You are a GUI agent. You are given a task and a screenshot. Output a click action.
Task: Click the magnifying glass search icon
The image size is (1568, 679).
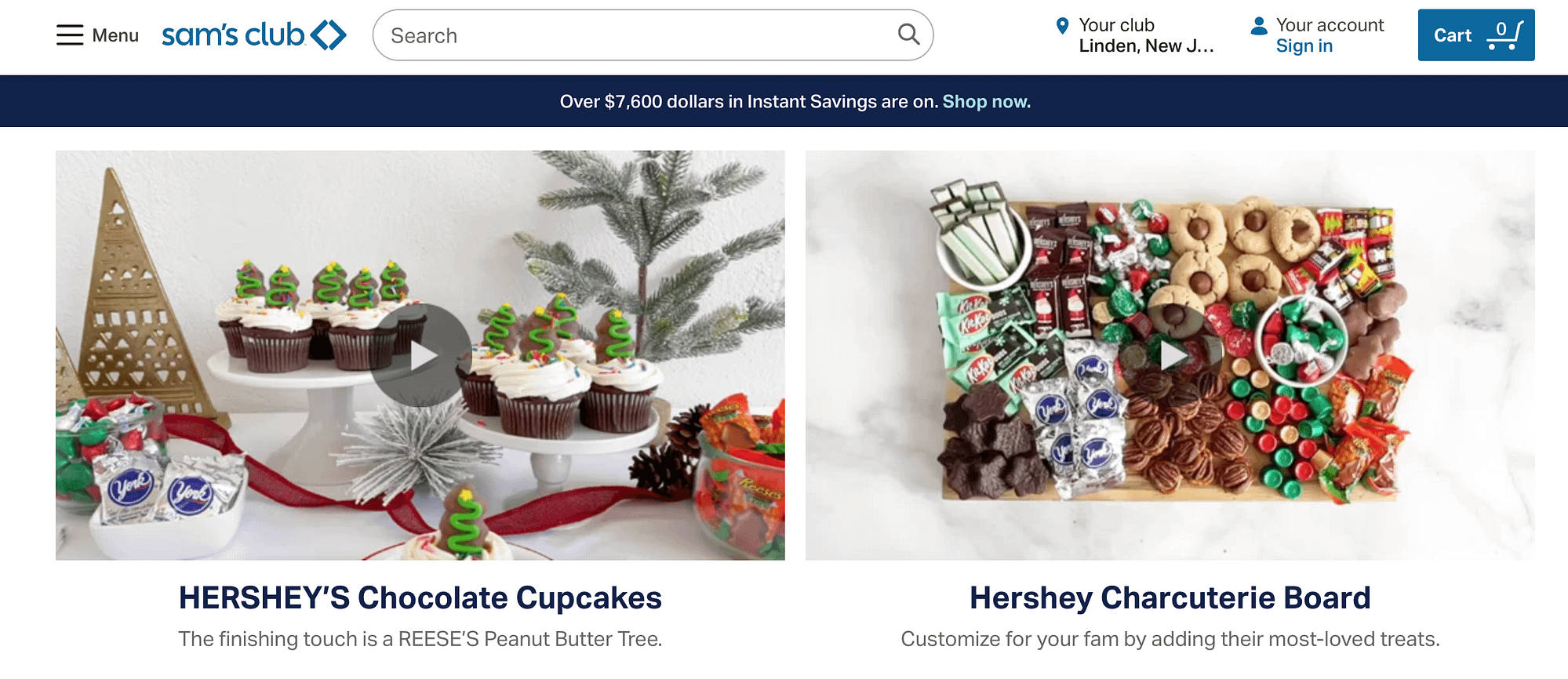tap(908, 34)
